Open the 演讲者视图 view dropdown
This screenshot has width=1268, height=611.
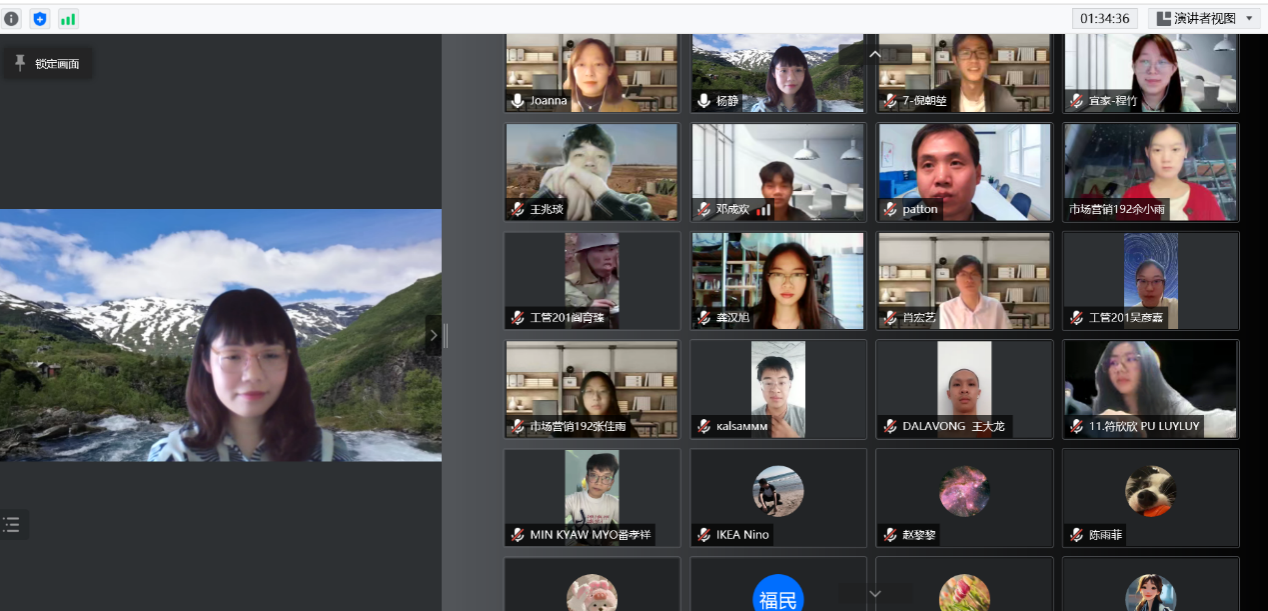[x=1204, y=18]
